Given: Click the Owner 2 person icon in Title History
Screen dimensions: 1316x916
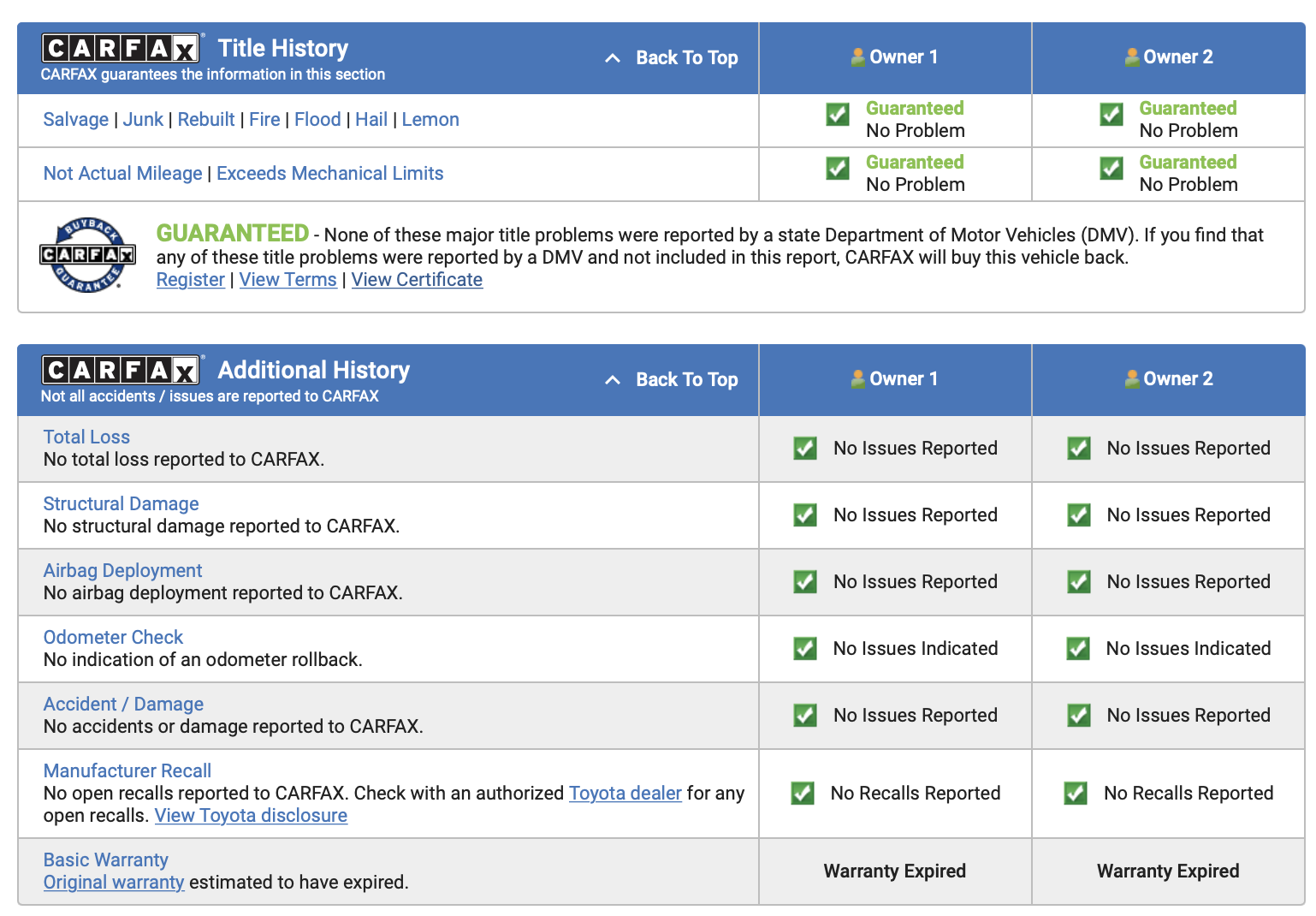Looking at the screenshot, I should (x=1132, y=57).
